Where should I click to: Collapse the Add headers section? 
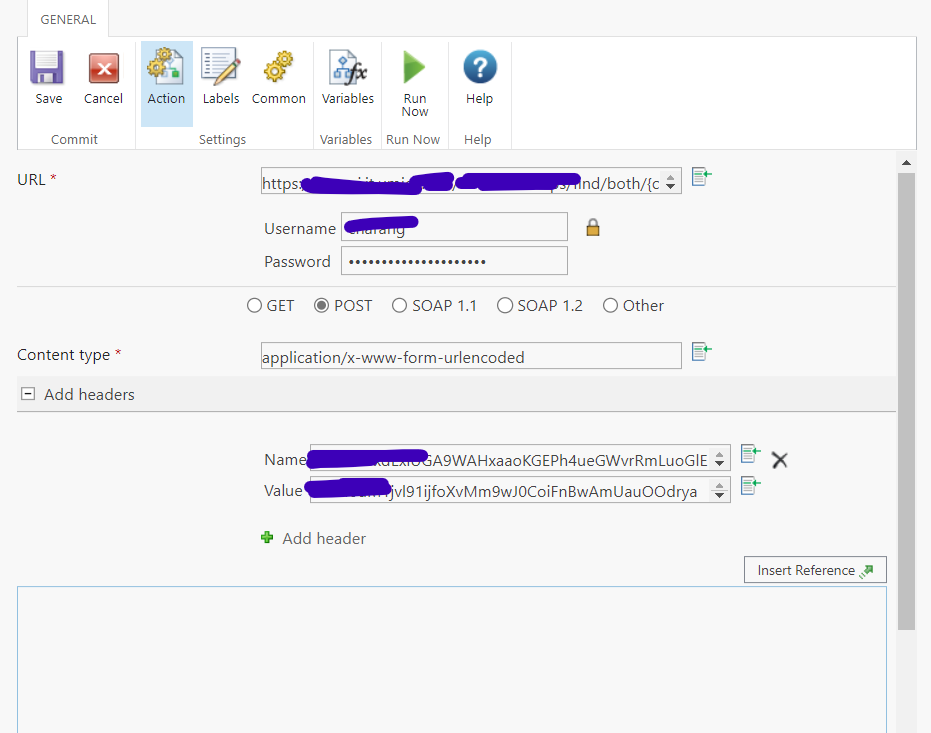tap(28, 394)
